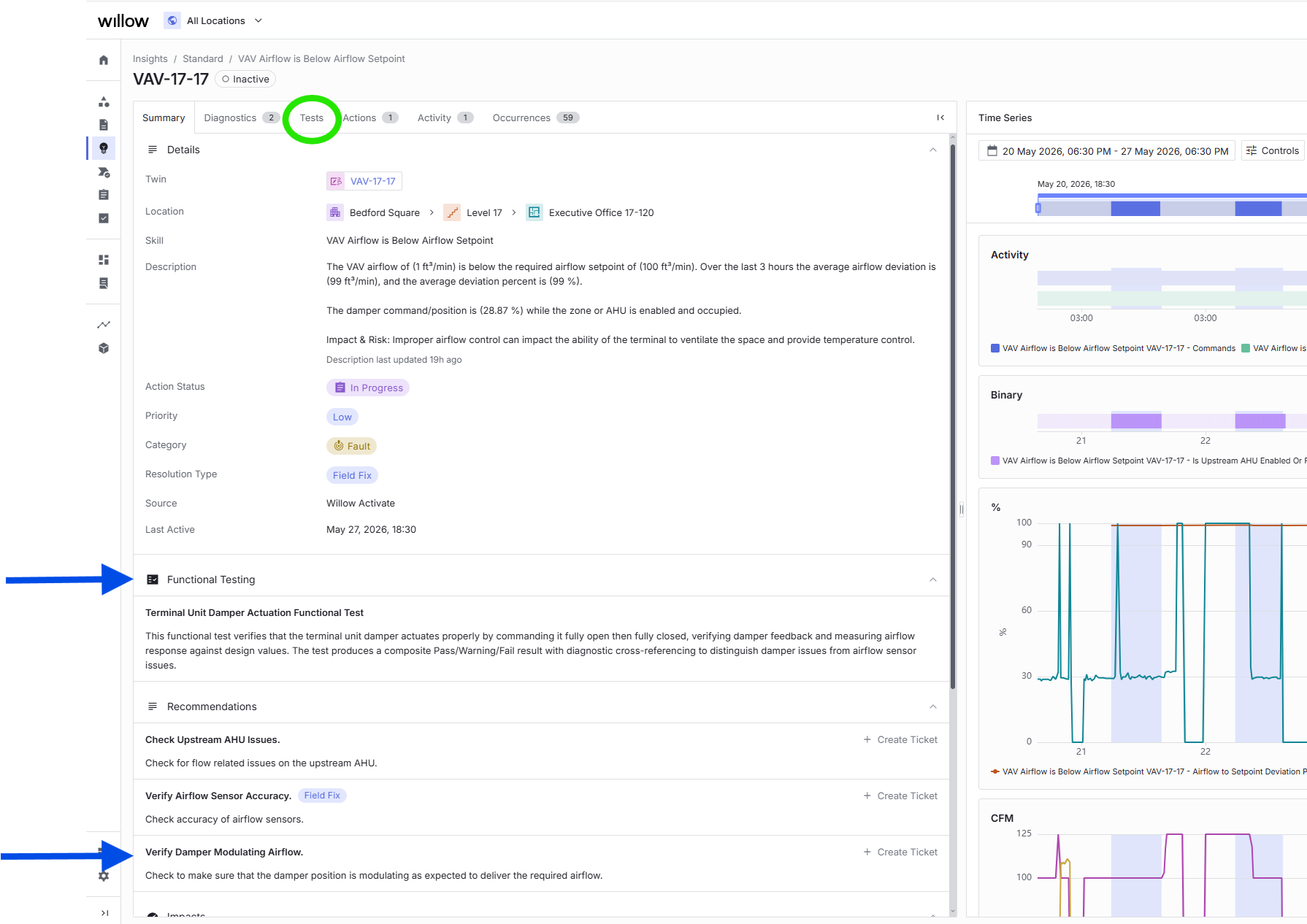Collapse the Functional Testing section
This screenshot has width=1307, height=924.
tap(932, 580)
